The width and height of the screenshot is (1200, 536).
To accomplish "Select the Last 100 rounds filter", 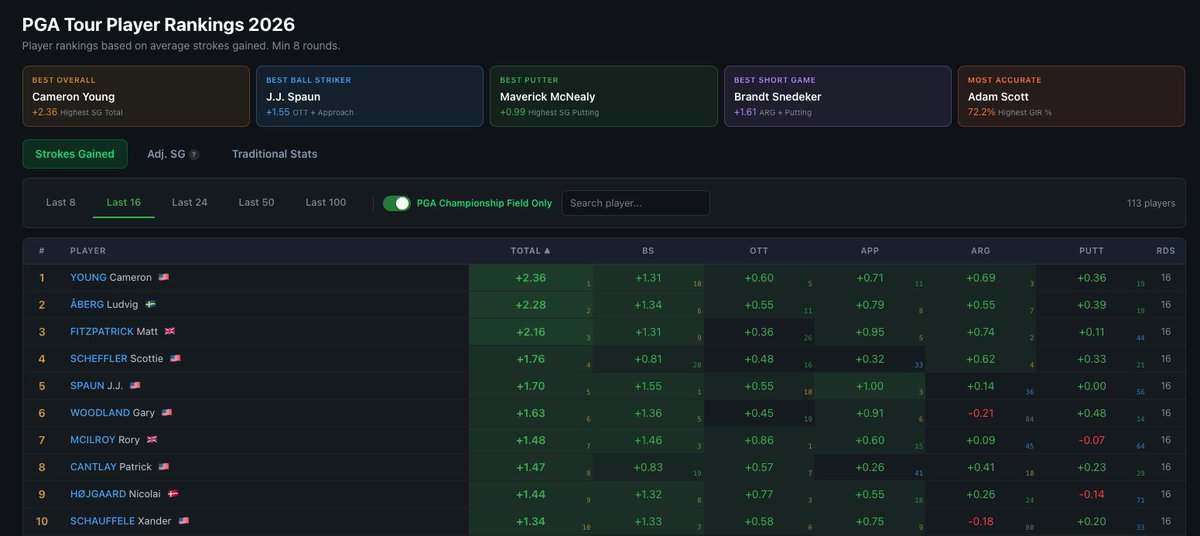I will tap(326, 202).
